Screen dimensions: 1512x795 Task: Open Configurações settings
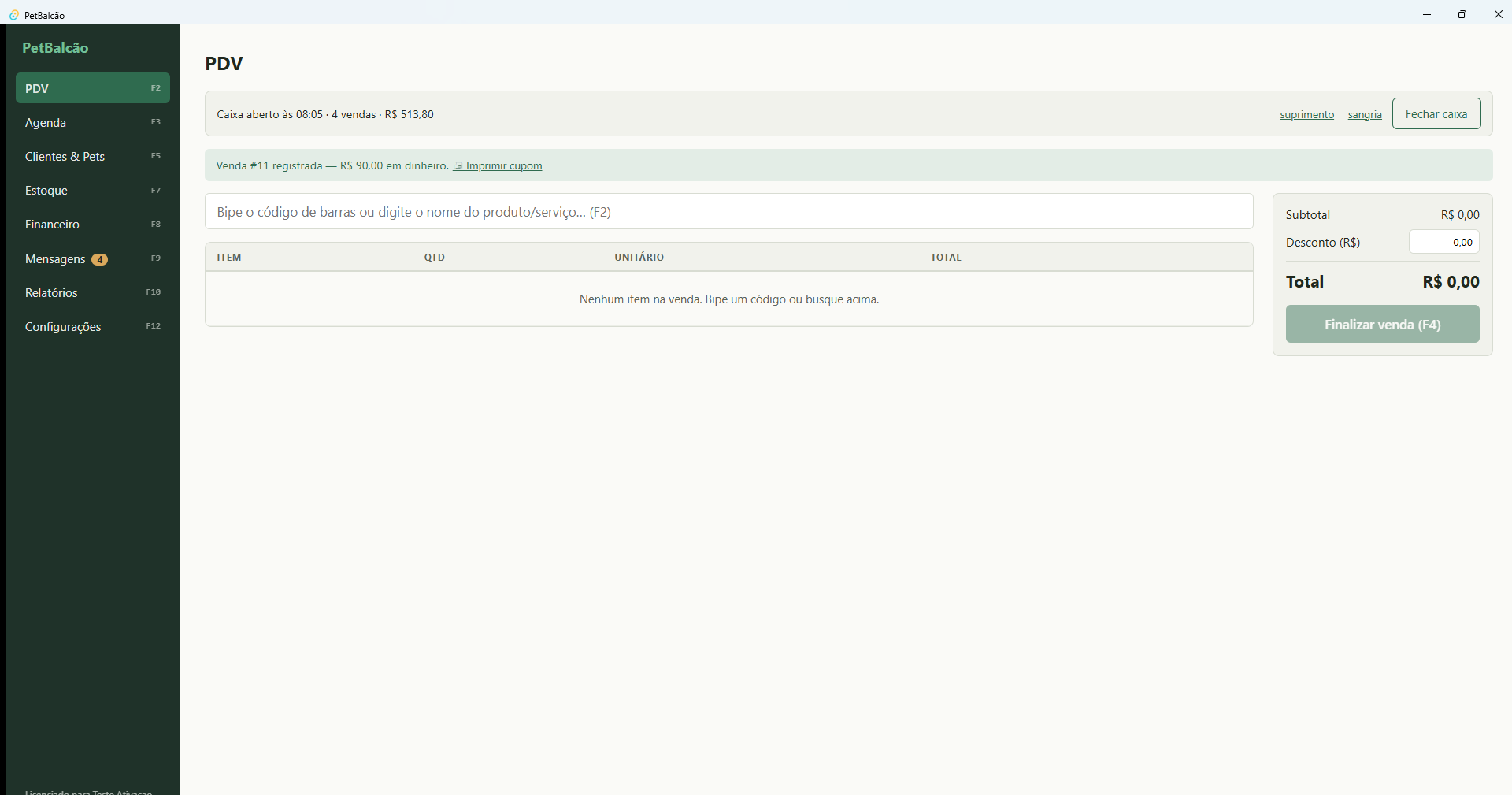(x=93, y=326)
